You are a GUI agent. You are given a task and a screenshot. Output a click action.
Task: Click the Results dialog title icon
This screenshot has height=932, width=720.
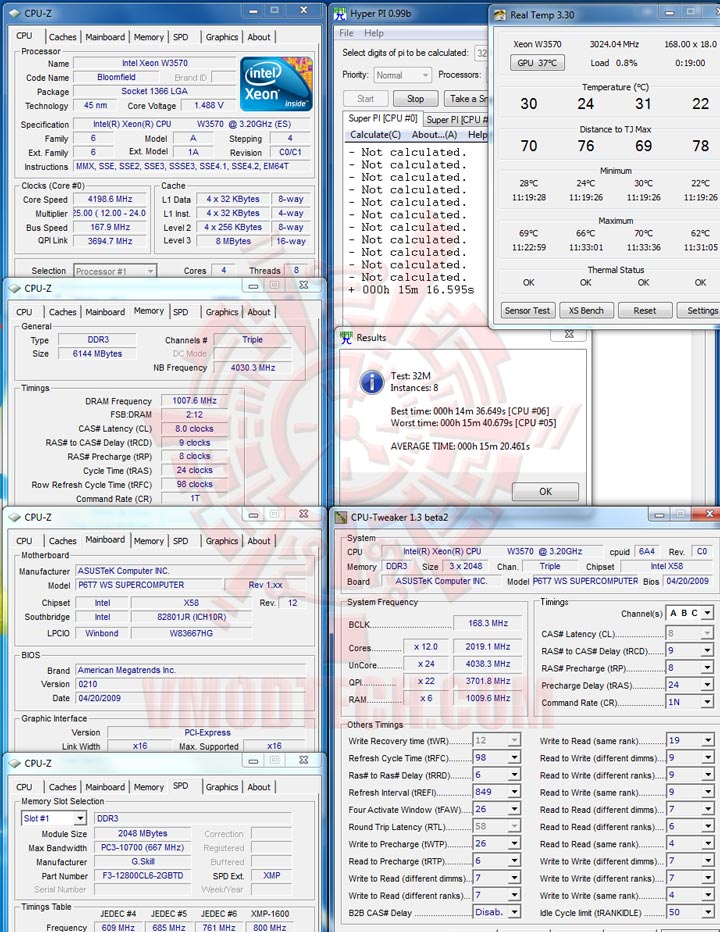click(x=345, y=338)
